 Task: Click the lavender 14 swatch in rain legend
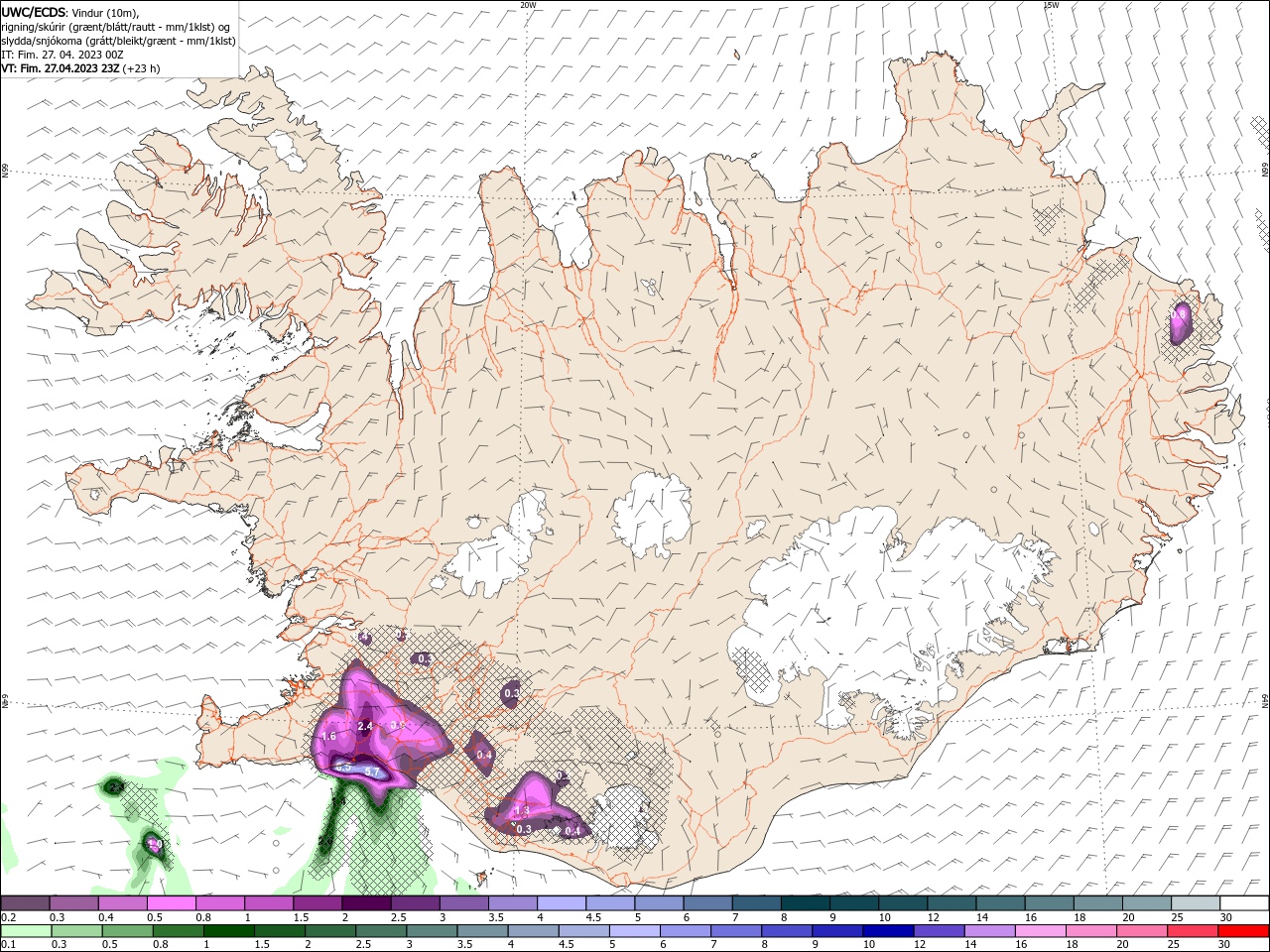click(x=988, y=931)
